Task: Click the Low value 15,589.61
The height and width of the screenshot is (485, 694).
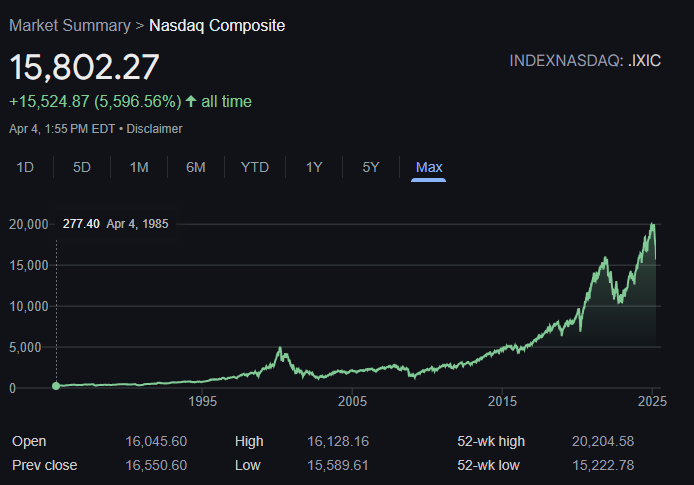Action: pos(338,466)
